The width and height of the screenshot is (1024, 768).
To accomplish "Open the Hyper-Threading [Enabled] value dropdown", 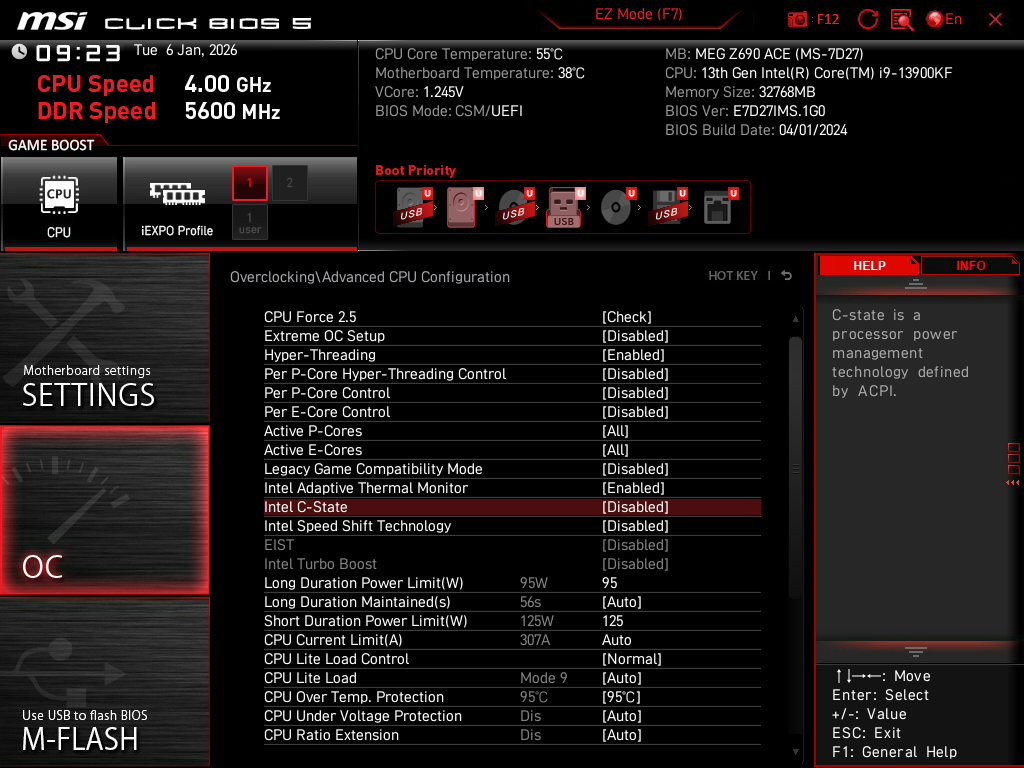I will point(634,355).
